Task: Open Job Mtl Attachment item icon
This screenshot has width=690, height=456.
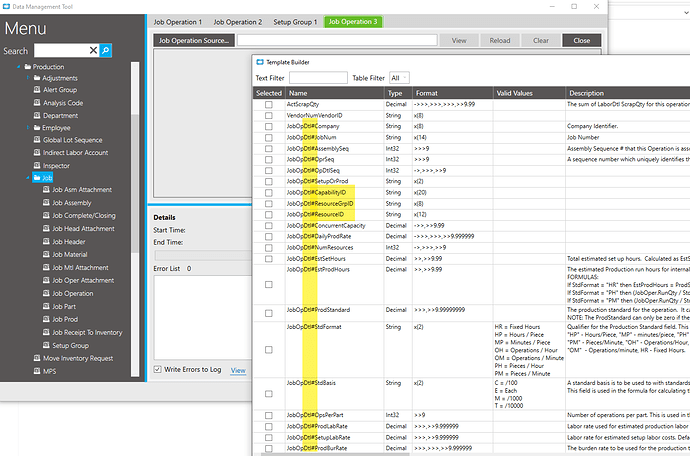Action: [x=46, y=267]
